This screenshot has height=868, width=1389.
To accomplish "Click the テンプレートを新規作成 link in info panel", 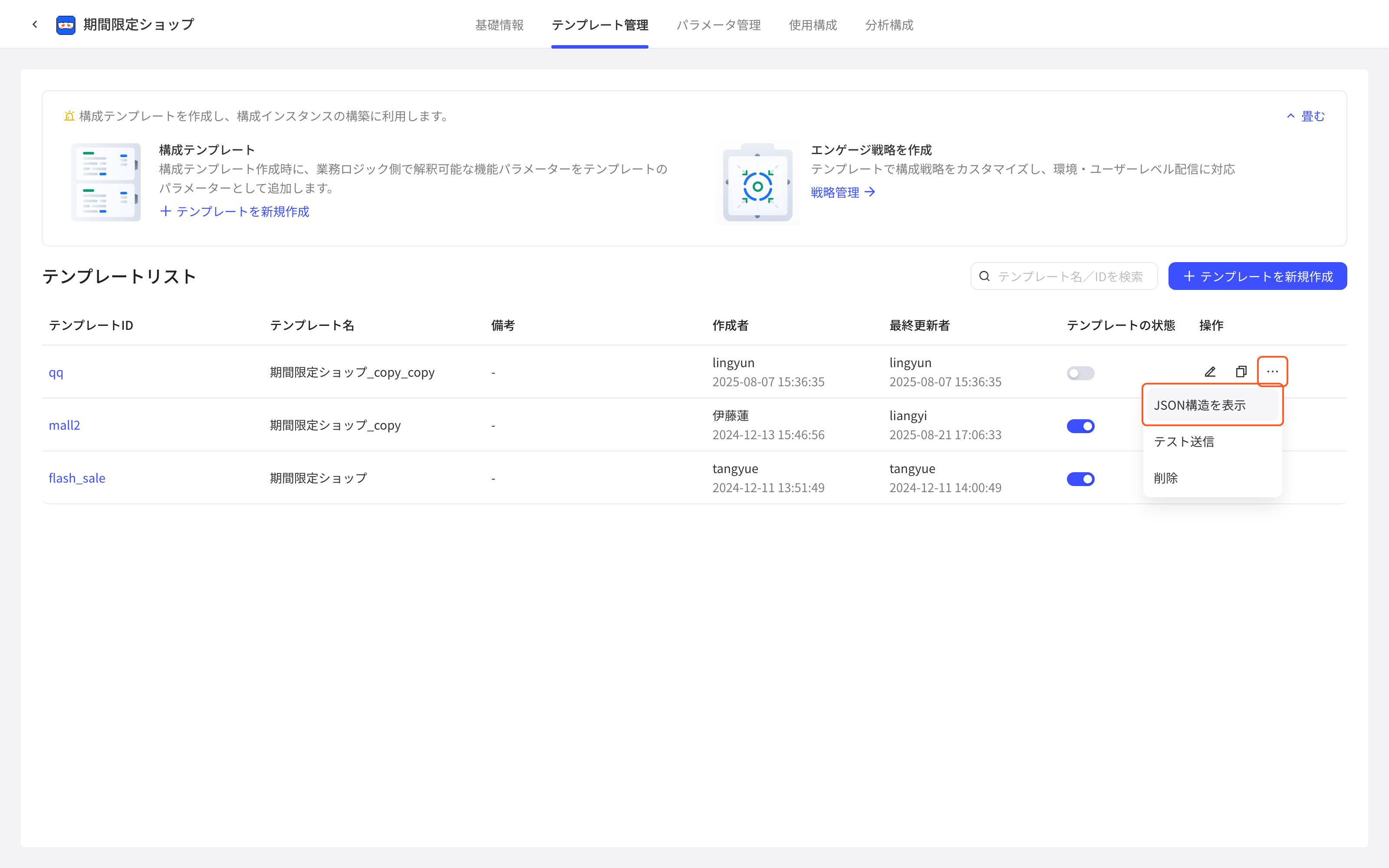I will click(x=235, y=212).
